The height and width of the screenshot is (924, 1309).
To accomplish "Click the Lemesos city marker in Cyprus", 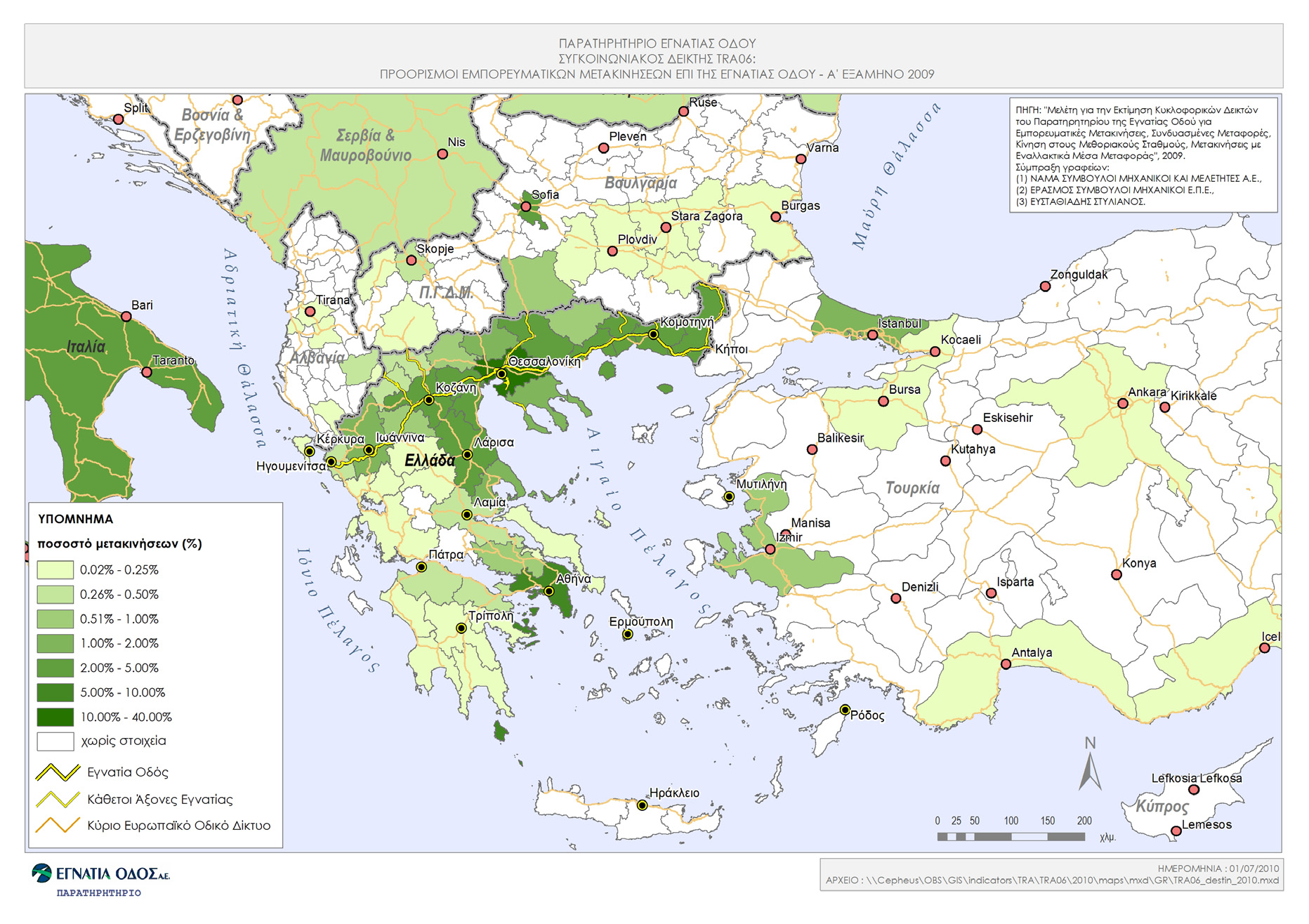I will click(1176, 831).
